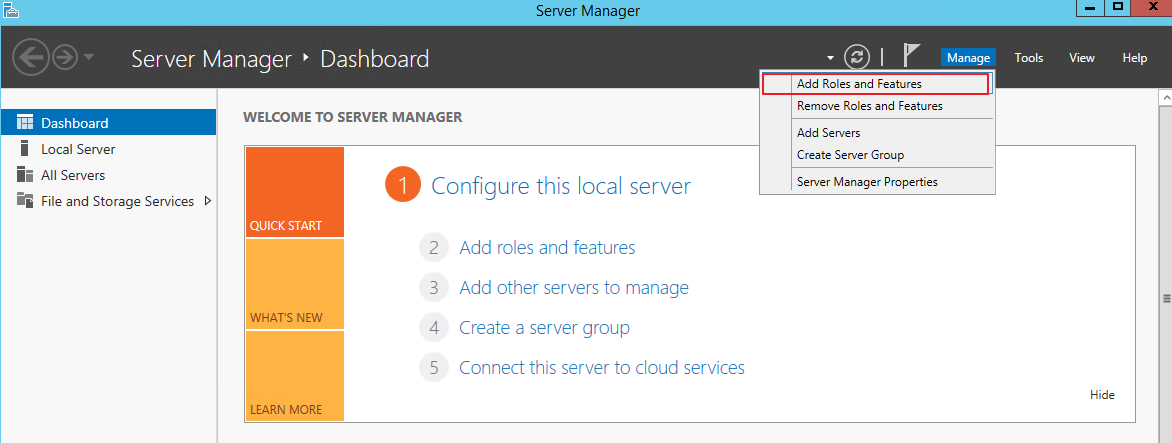Click the step 5 number circle
This screenshot has height=443, width=1172.
434,368
